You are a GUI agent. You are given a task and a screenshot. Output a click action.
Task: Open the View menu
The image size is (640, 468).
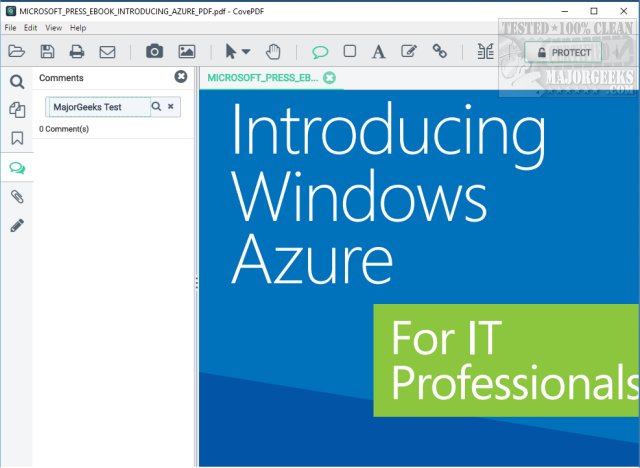tap(53, 28)
